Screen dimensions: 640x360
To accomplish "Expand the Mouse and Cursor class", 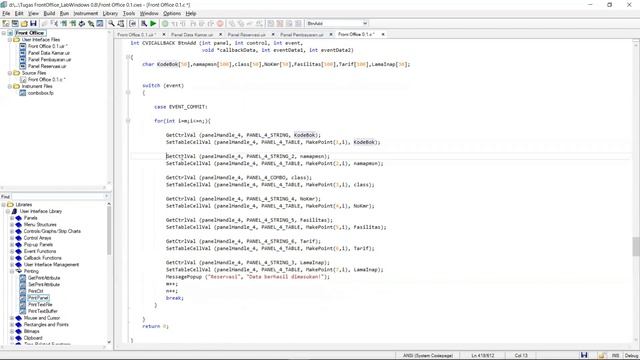I will (12, 318).
